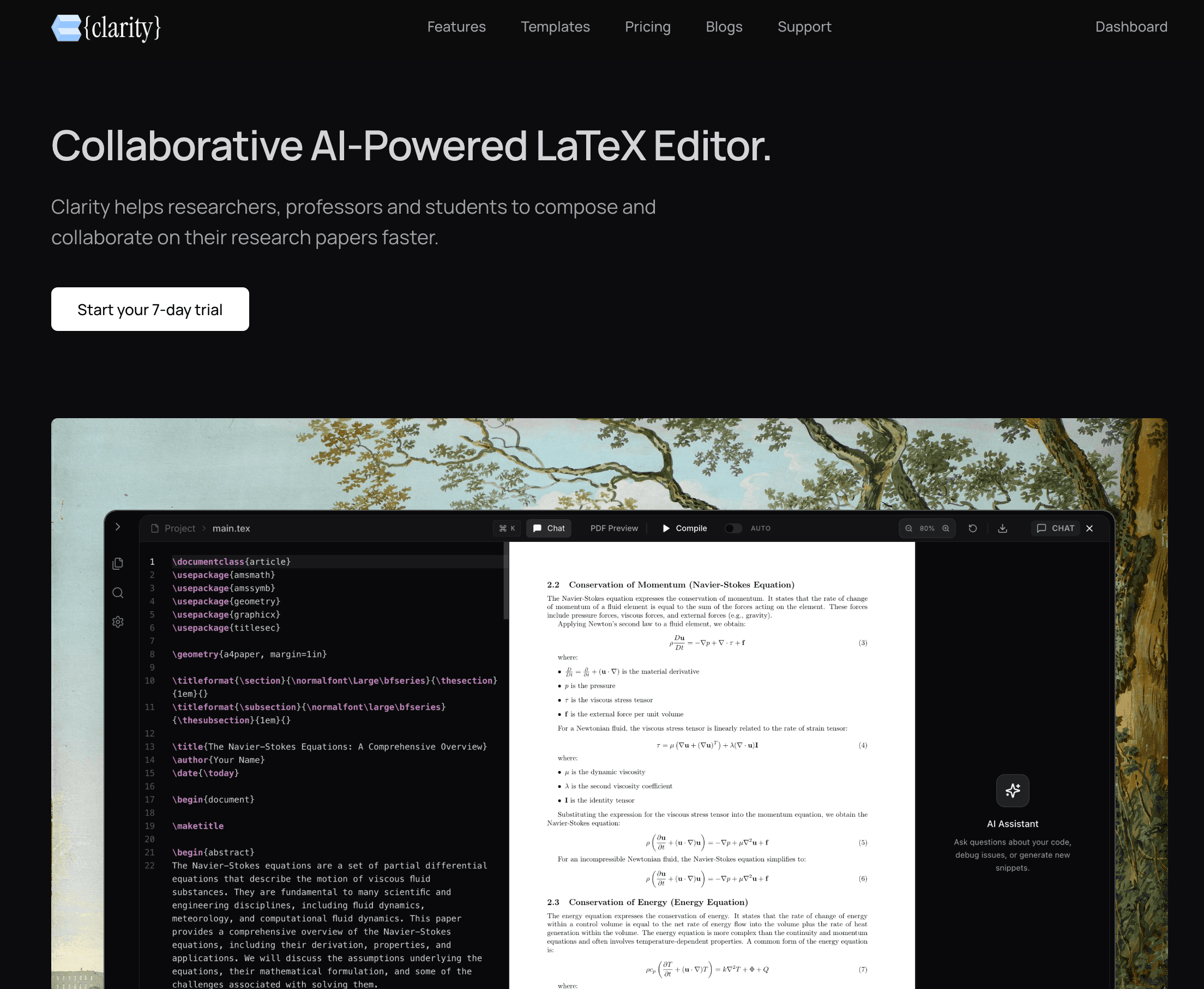Enable the AUTO compile toggle
1204x989 pixels.
[x=733, y=528]
